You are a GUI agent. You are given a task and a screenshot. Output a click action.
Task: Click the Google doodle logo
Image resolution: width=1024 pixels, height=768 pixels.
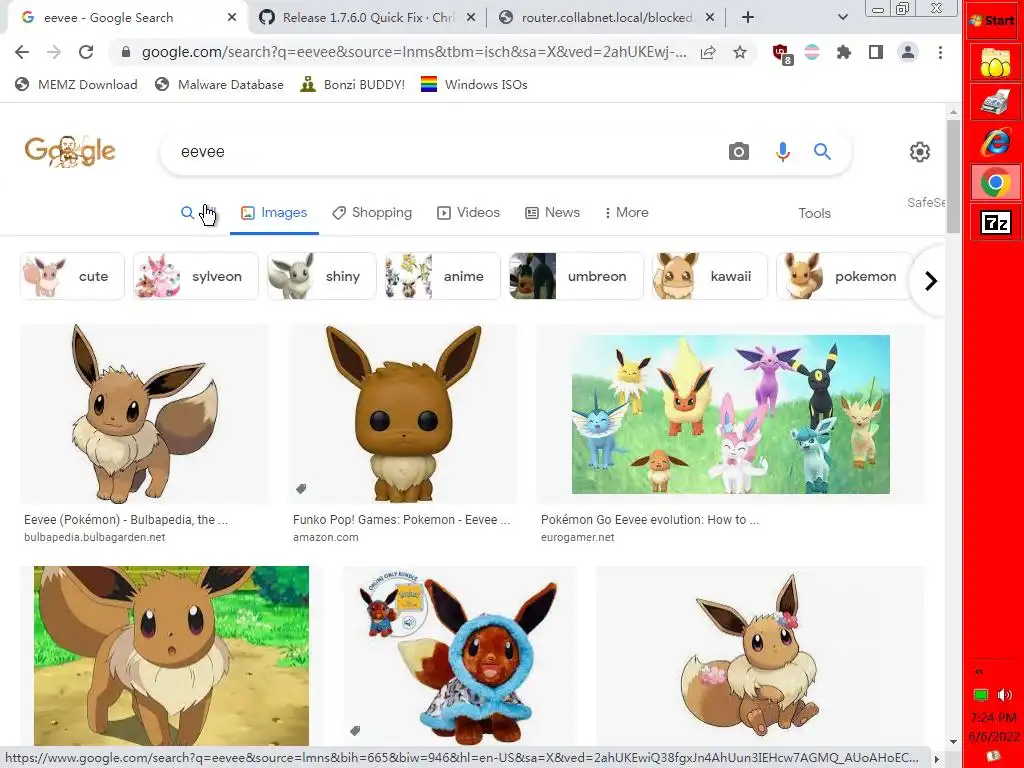pos(69,152)
